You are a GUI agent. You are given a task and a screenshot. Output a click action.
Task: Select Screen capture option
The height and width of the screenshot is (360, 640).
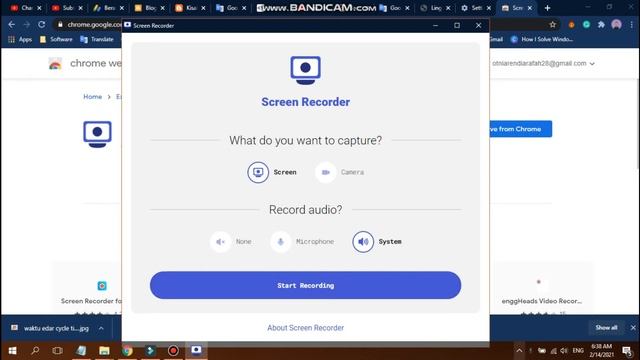pos(272,172)
